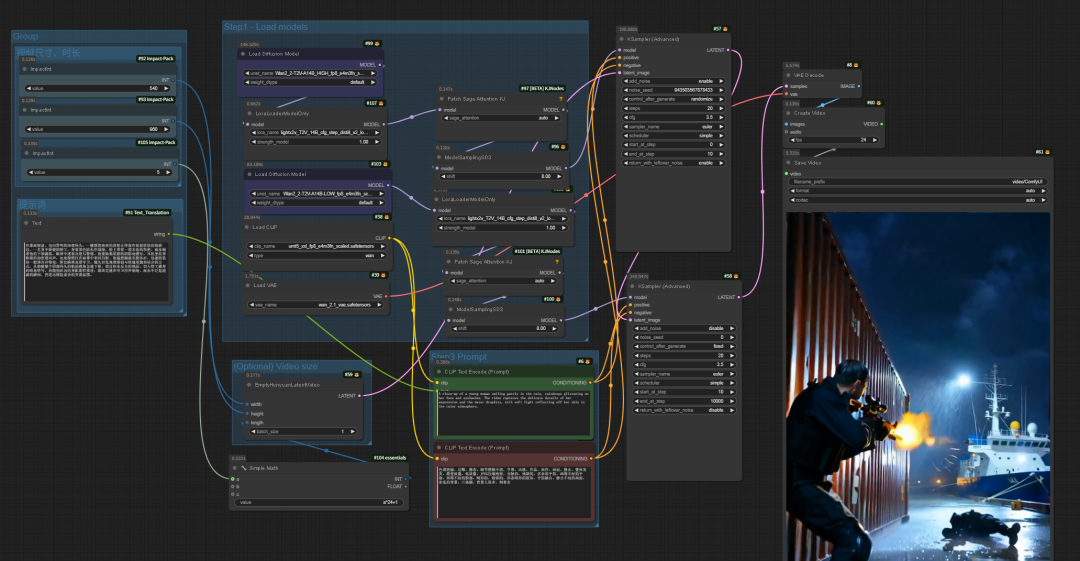Click the red negative prompt text box
Viewport: 1080px width, 561px height.
(514, 491)
